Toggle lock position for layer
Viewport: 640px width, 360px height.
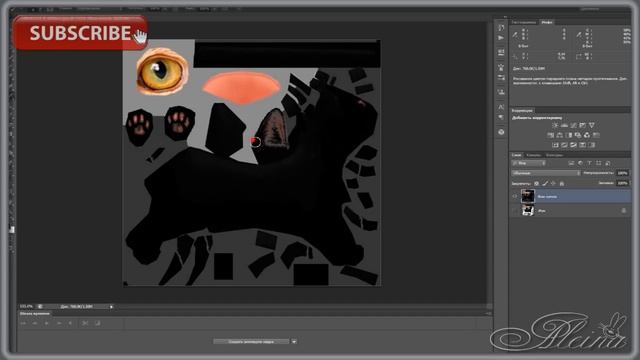click(x=553, y=183)
